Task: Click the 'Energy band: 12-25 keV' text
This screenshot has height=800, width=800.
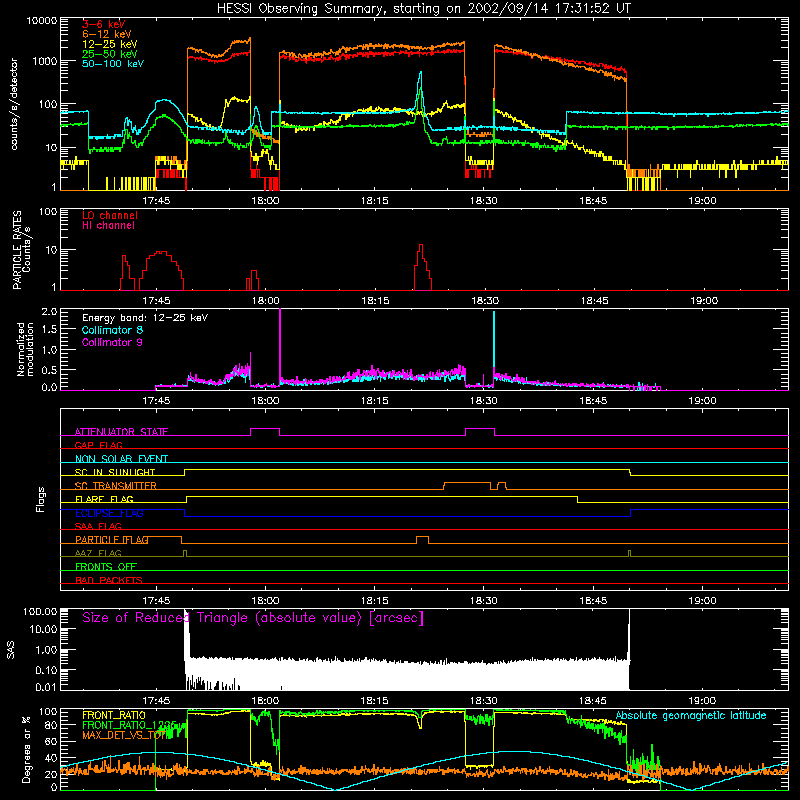Action: click(x=145, y=318)
